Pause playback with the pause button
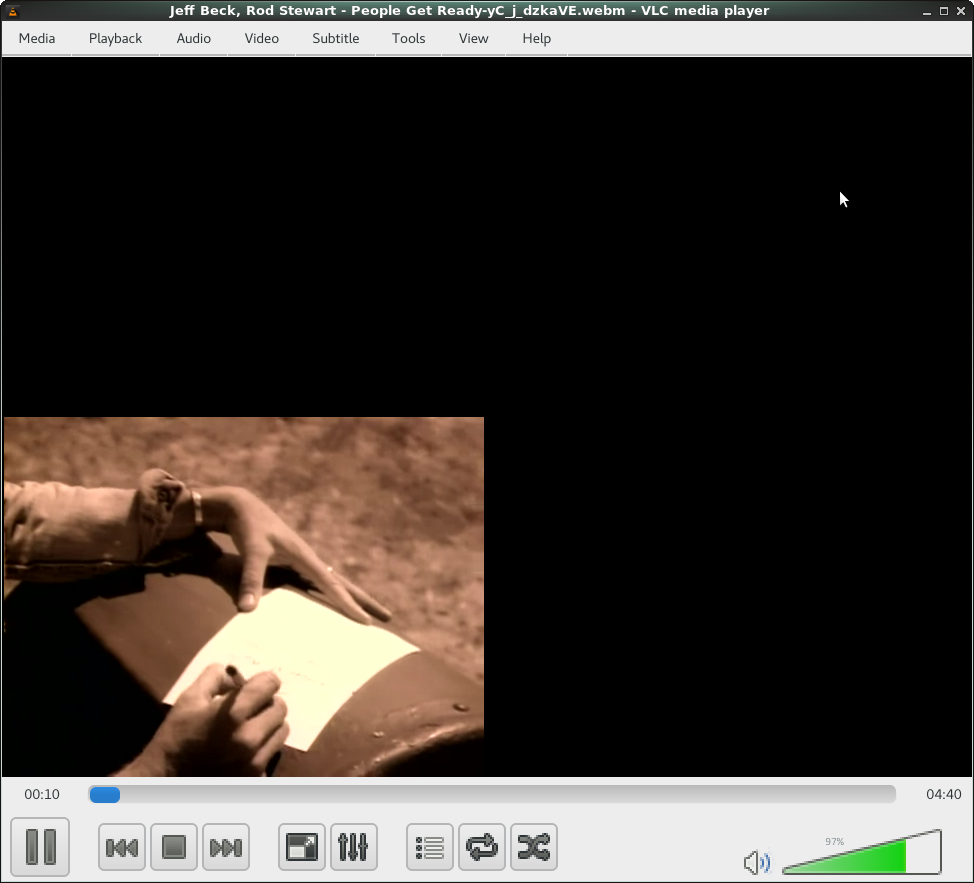 [40, 846]
